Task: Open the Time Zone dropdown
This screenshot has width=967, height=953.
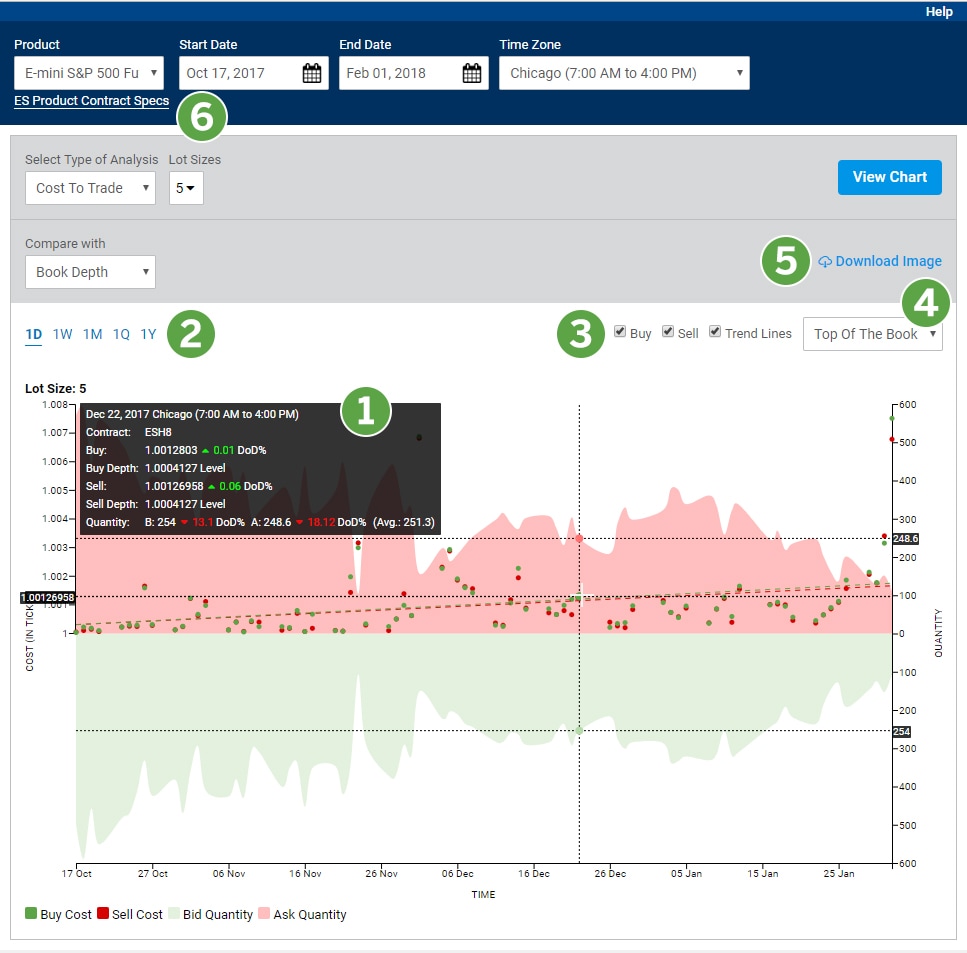Action: 624,73
